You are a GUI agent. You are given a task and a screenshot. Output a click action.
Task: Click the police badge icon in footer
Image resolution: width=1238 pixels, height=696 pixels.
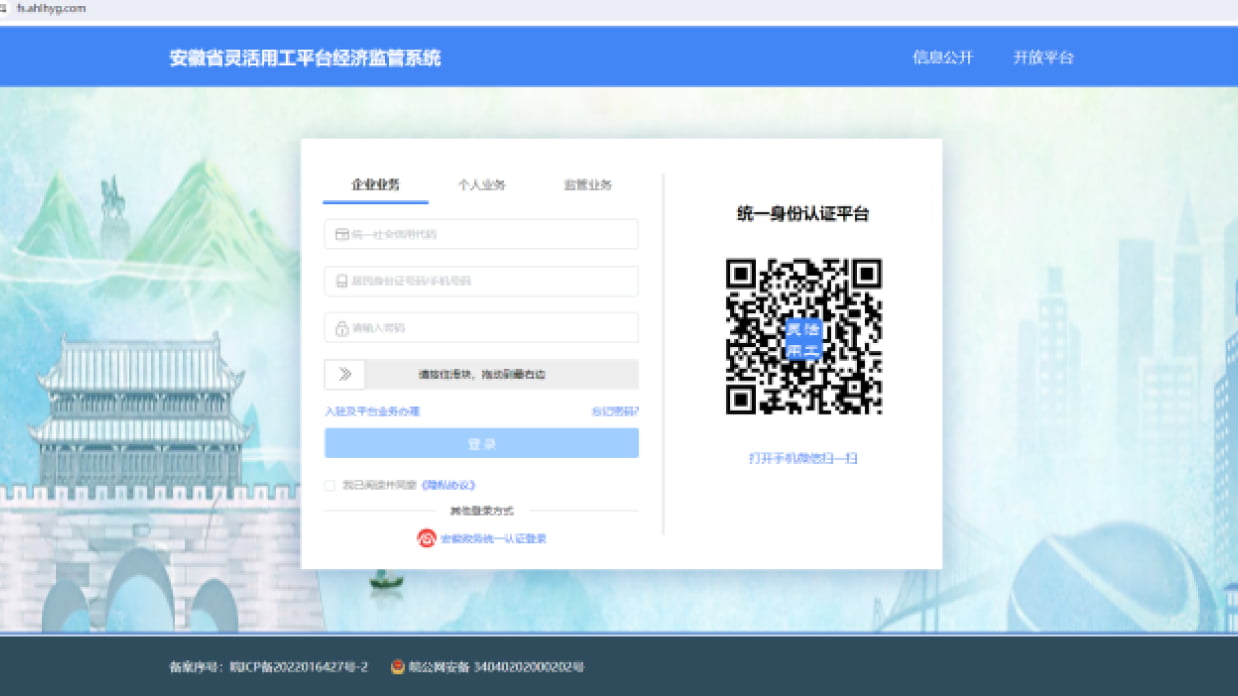coord(398,667)
